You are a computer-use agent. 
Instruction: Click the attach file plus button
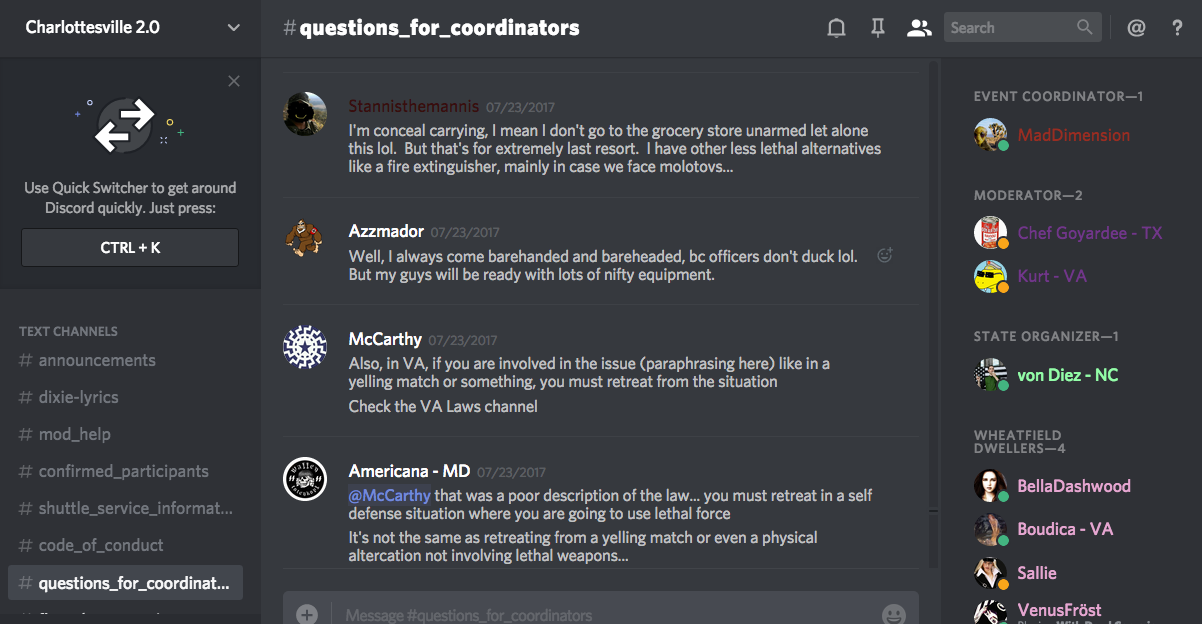pos(307,614)
